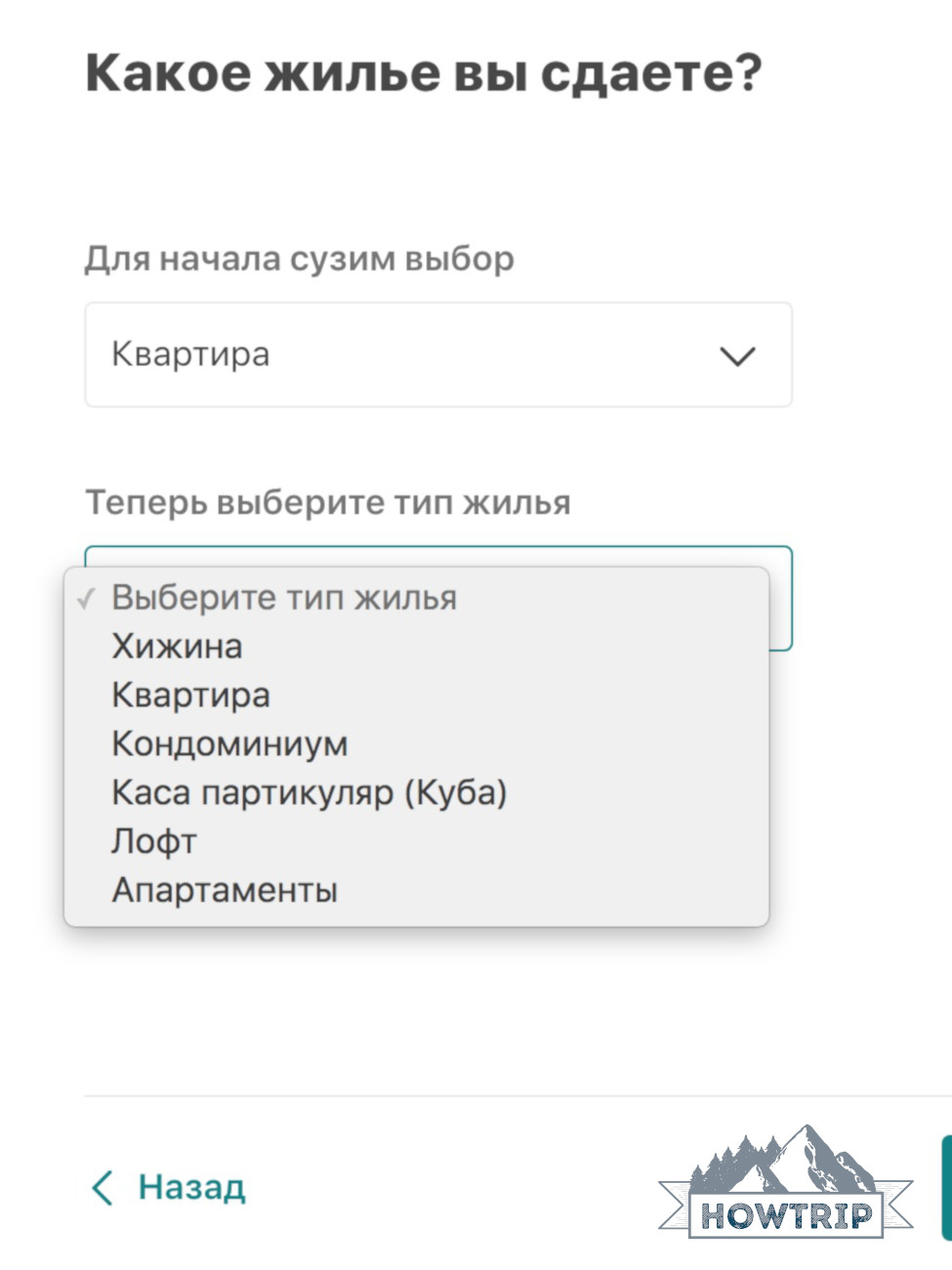The height and width of the screenshot is (1270, 952).
Task: Select the Кондоминиум option
Action: (230, 744)
